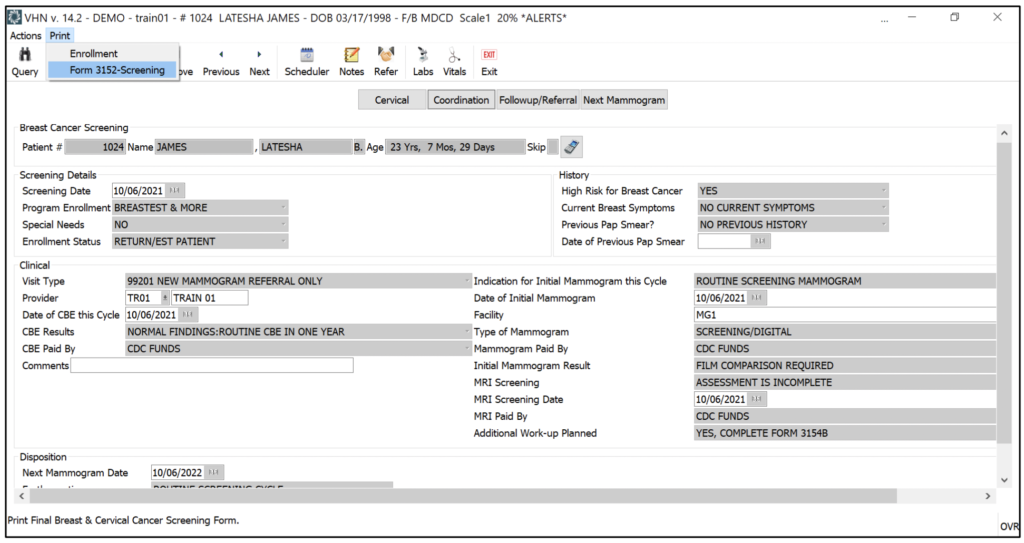Switch to the Followup/Referral tab

pos(537,100)
